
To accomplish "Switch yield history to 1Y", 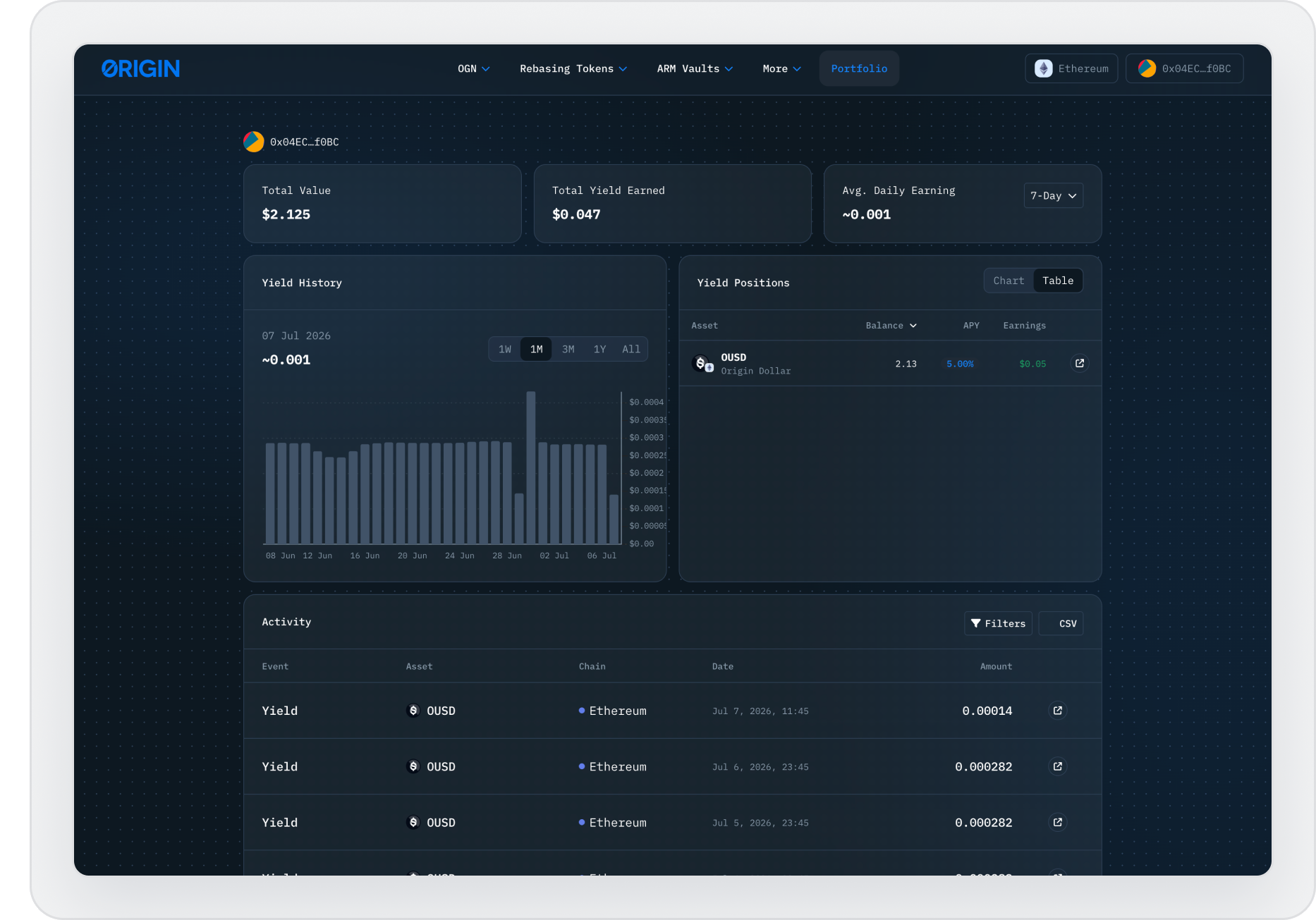I will [x=599, y=349].
